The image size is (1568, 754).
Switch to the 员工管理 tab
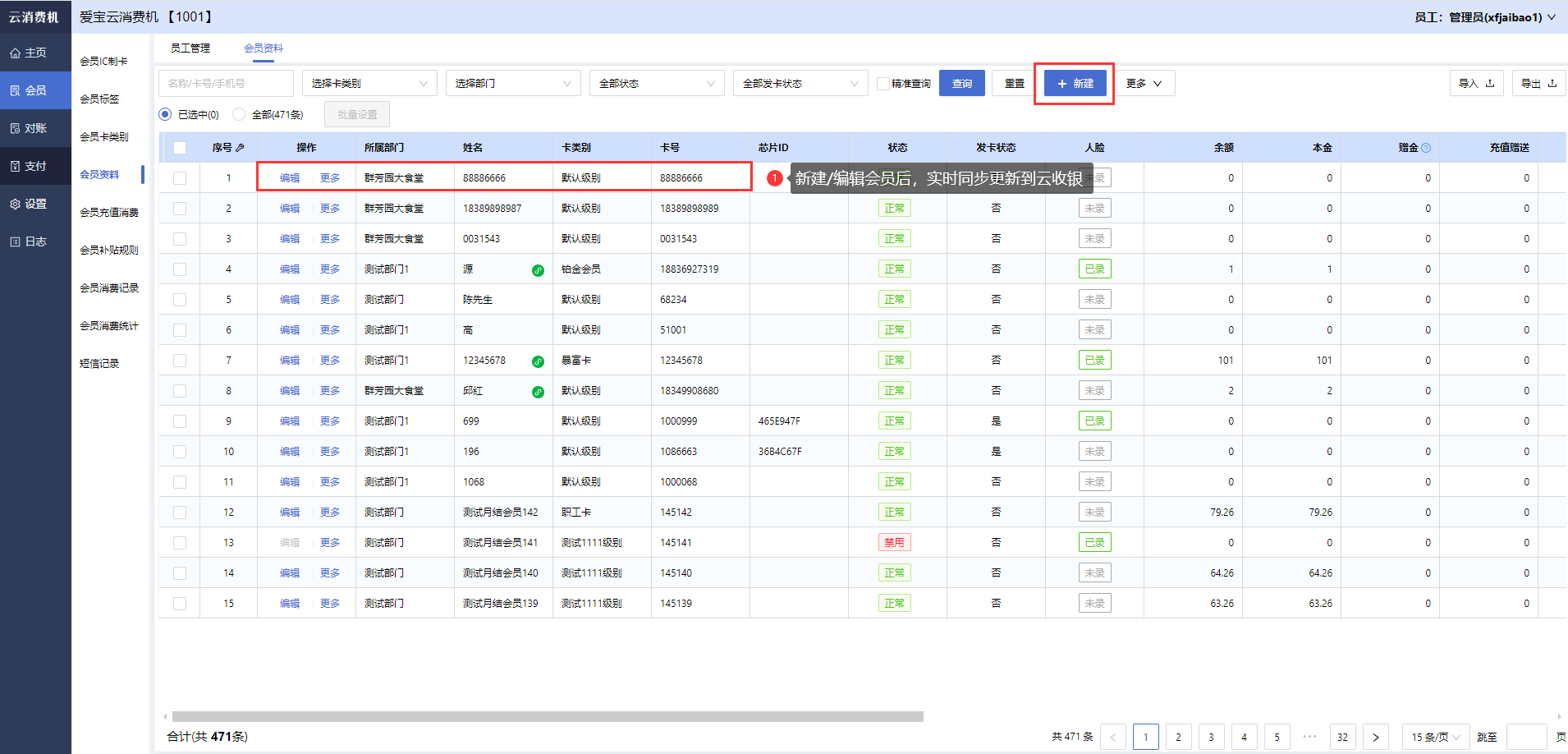click(x=190, y=48)
